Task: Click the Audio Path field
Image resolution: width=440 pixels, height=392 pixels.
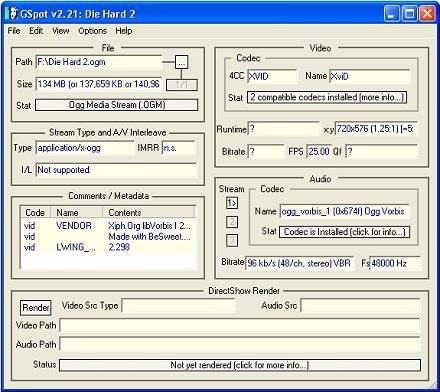Action: [240, 344]
